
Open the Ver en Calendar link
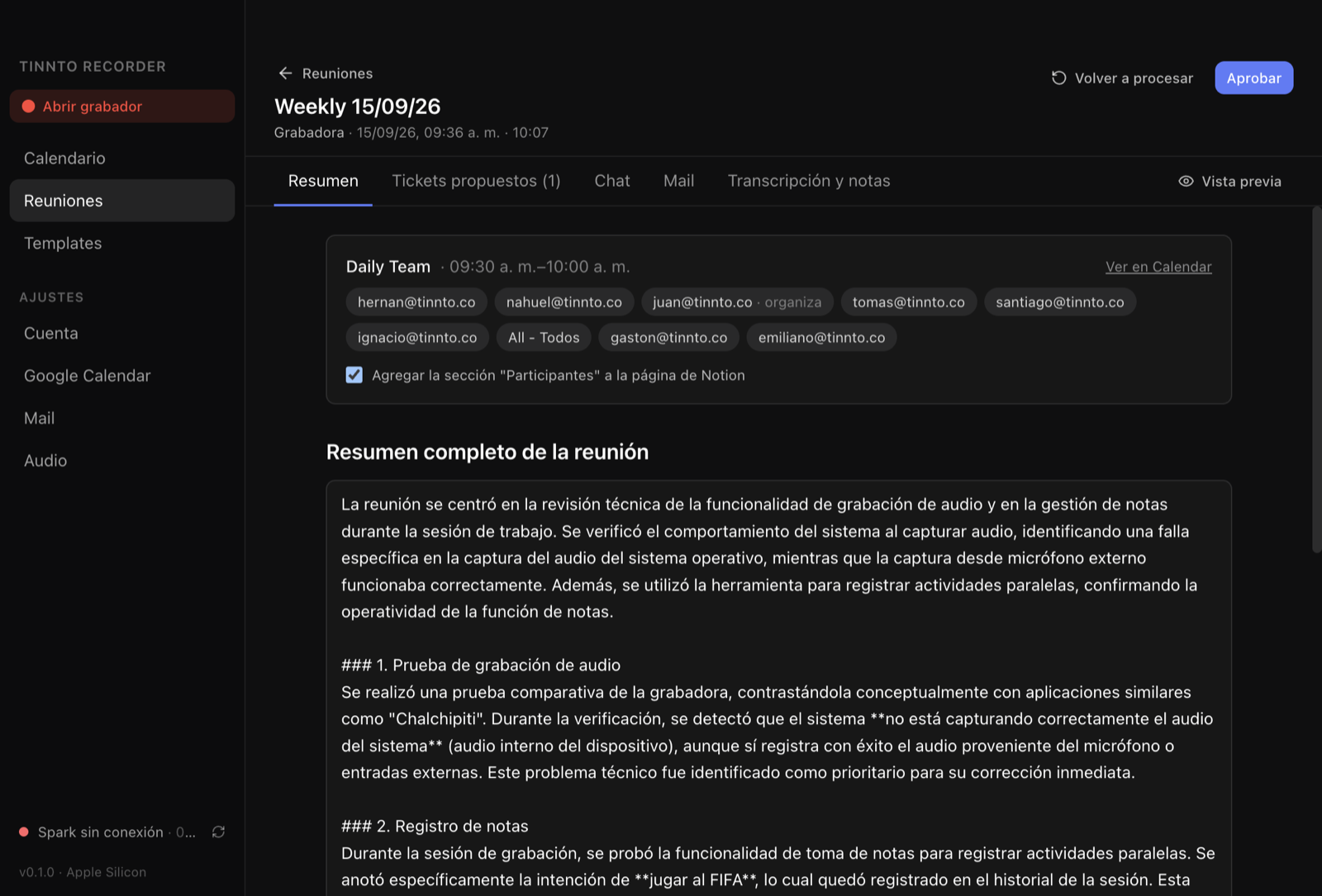1158,267
